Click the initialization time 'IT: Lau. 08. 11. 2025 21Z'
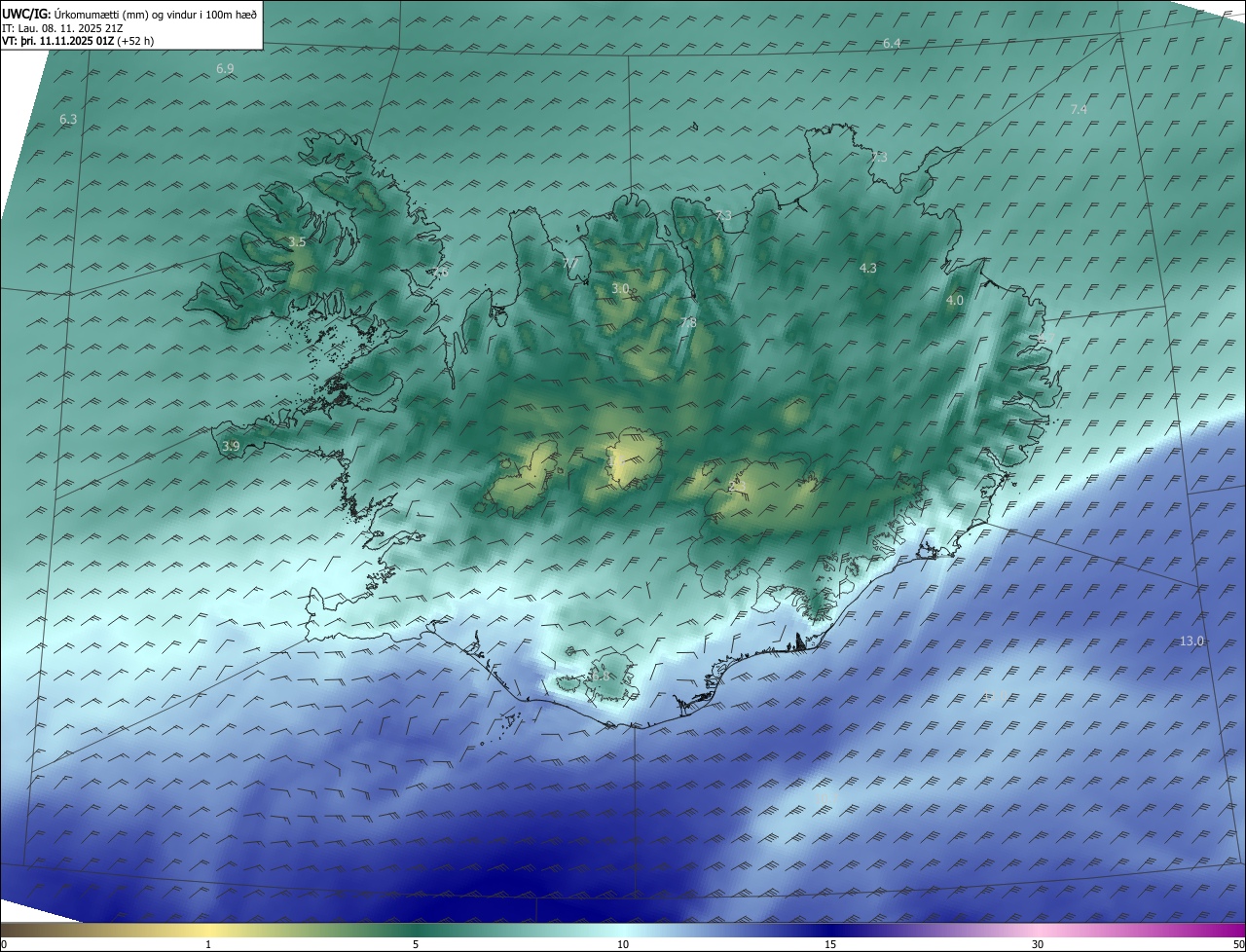The height and width of the screenshot is (952, 1246). click(x=62, y=28)
